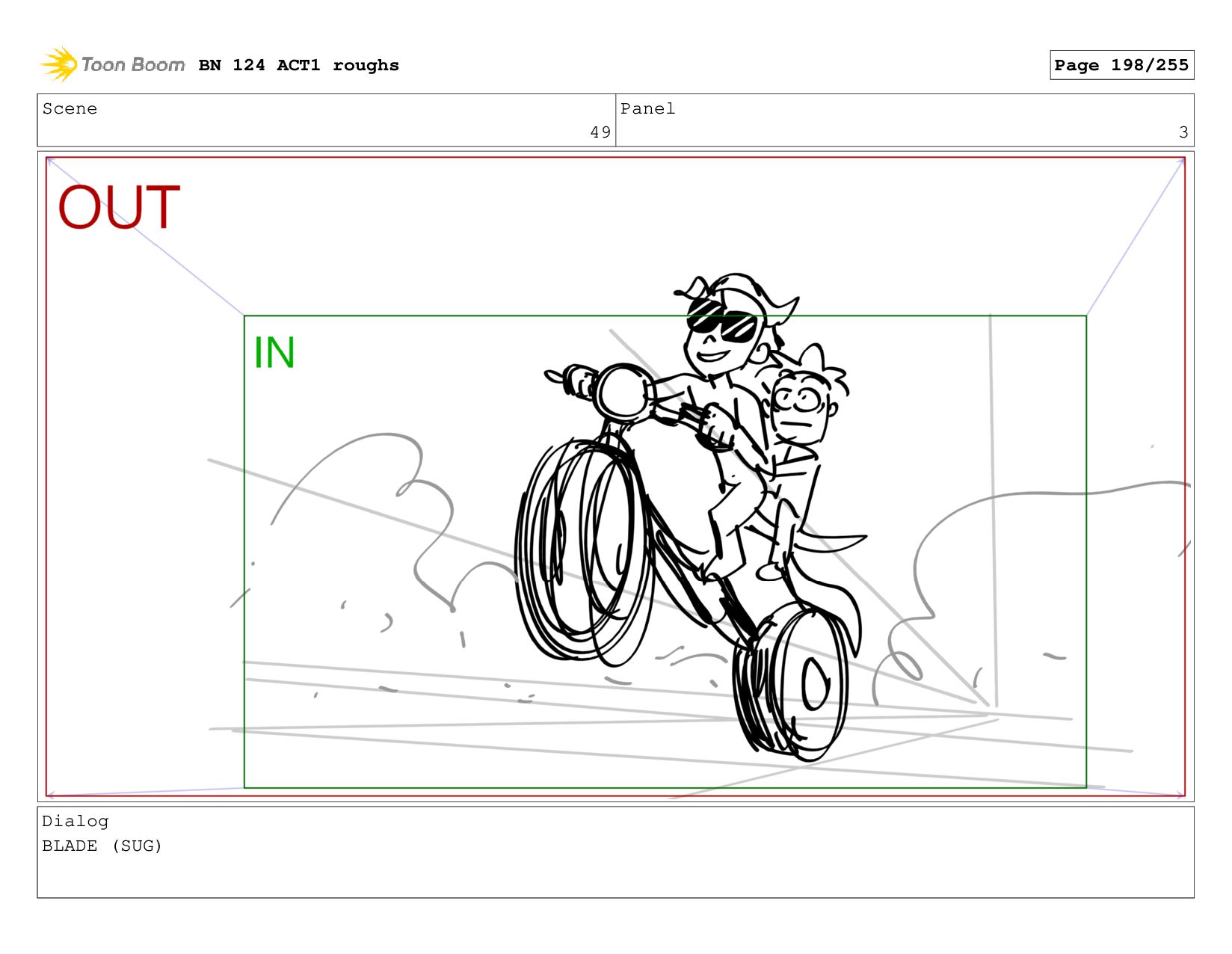Image resolution: width=1232 pixels, height=954 pixels.
Task: Click the 'BLADE (SUG)' dialog text
Action: pyautogui.click(x=102, y=846)
